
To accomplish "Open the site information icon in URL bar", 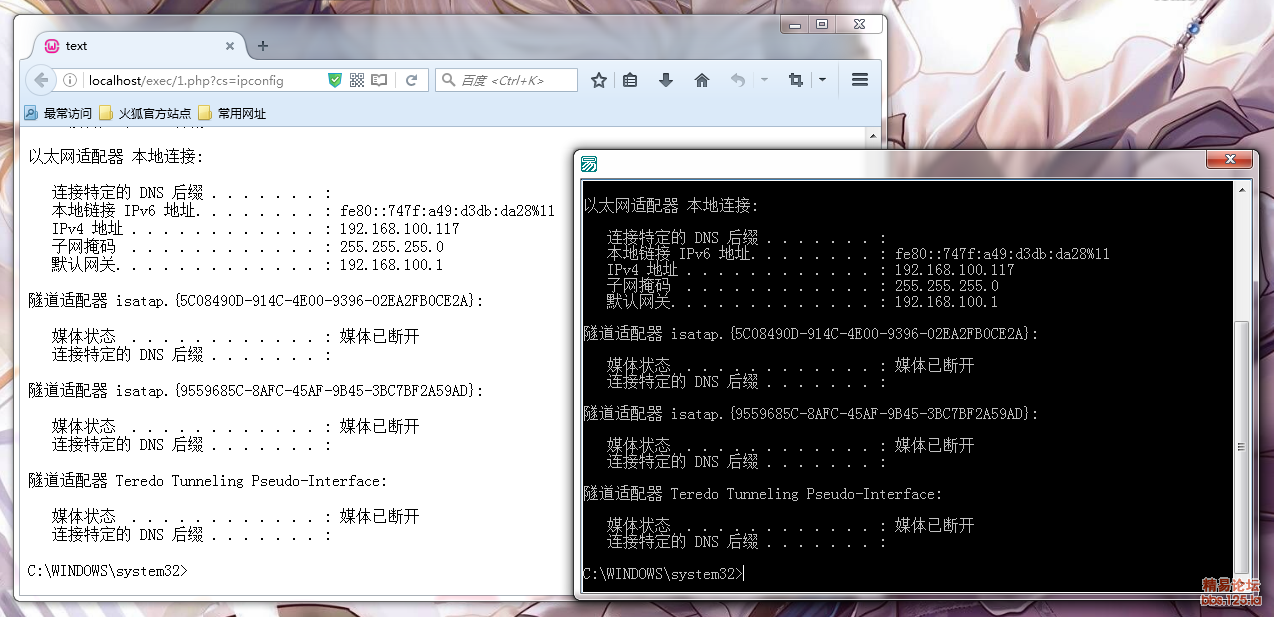I will (x=70, y=80).
